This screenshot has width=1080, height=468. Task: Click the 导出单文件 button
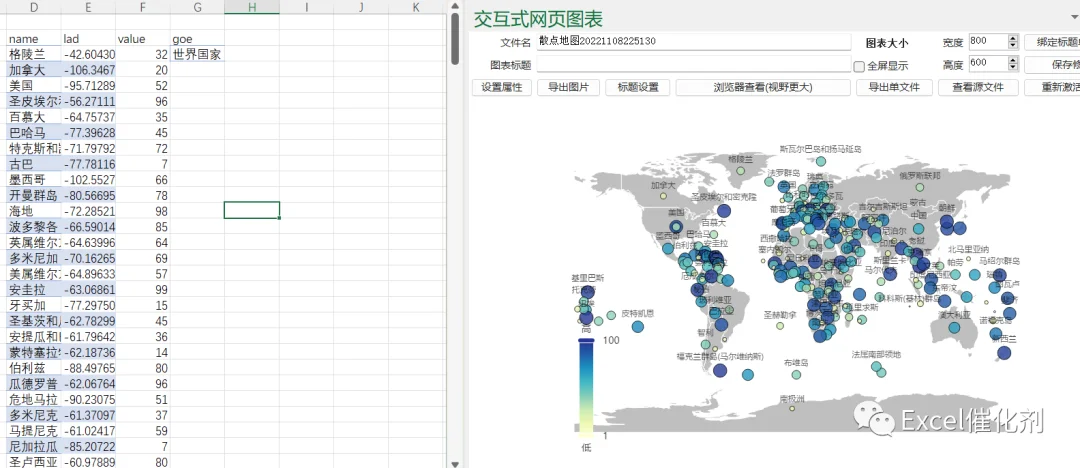click(x=893, y=88)
